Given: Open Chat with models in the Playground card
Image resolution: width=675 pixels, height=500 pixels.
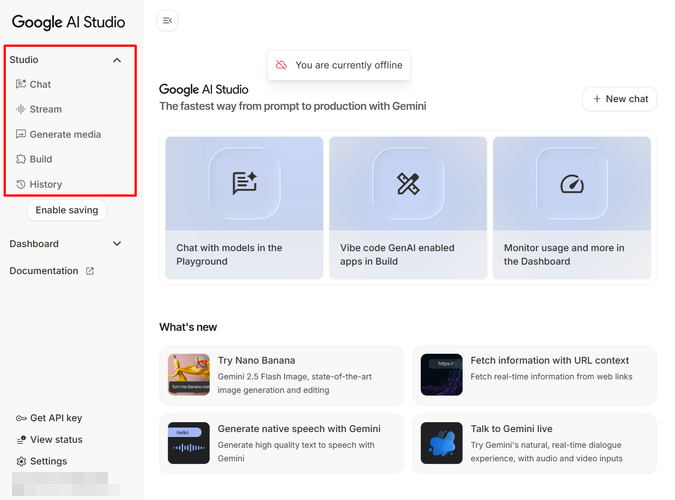Looking at the screenshot, I should (x=244, y=207).
